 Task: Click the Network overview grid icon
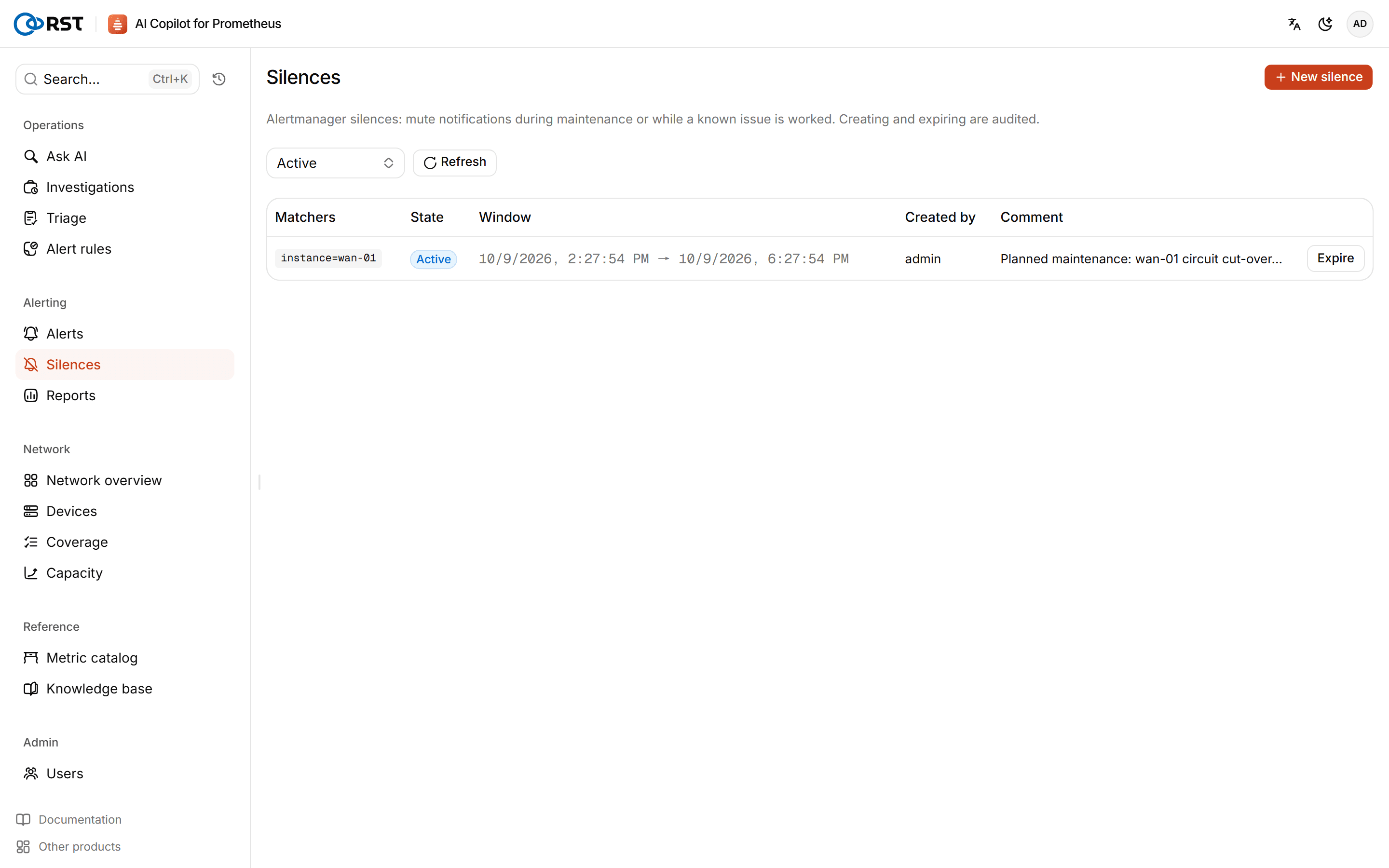31,480
